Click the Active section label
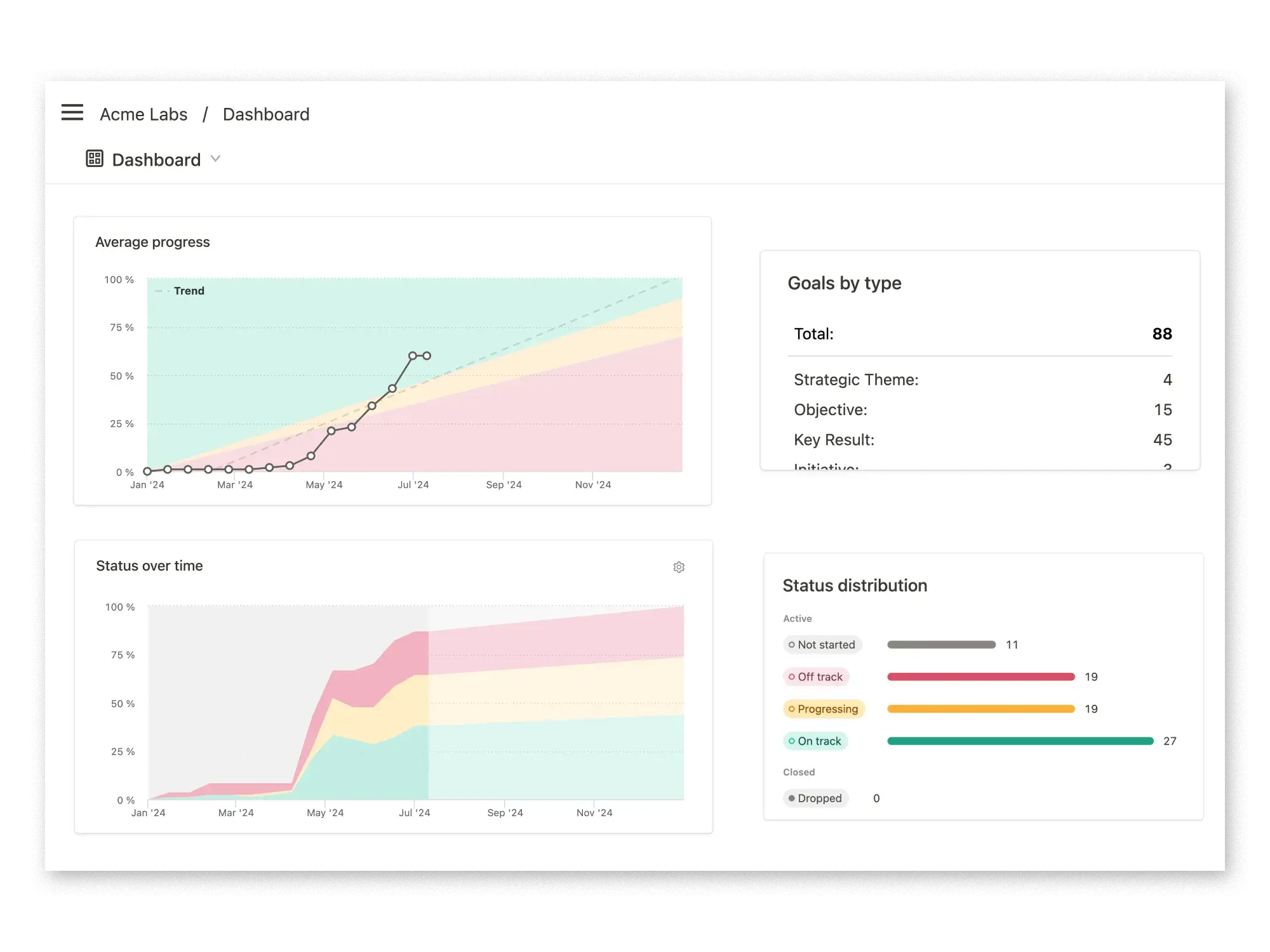This screenshot has width=1270, height=952. tap(798, 619)
